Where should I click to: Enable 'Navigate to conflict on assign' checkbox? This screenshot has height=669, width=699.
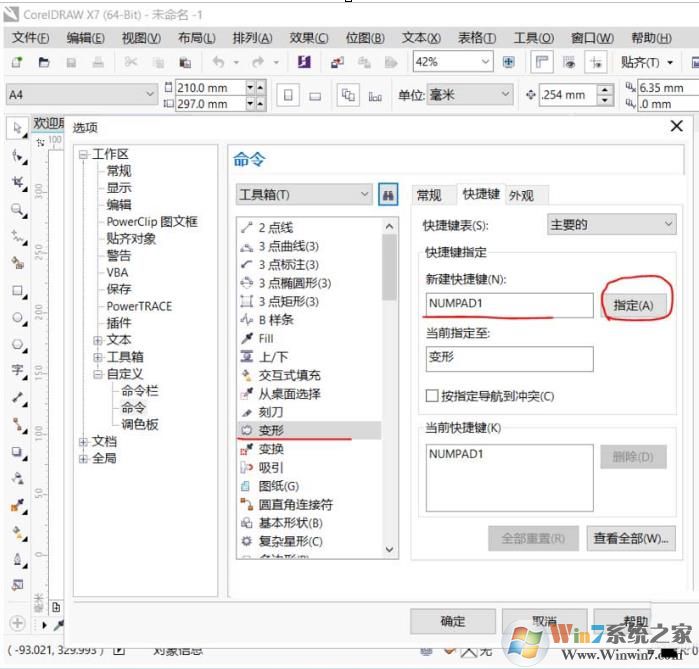pos(432,396)
